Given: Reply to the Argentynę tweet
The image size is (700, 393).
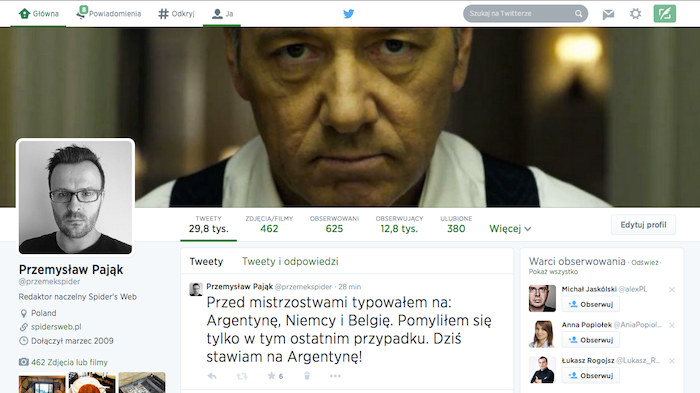Looking at the screenshot, I should pos(212,376).
